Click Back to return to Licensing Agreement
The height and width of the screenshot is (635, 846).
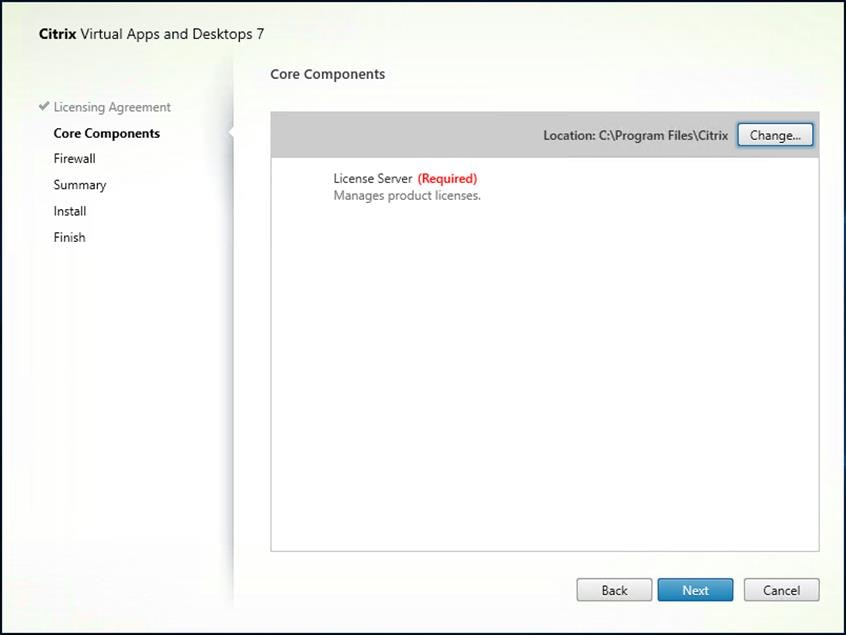614,590
